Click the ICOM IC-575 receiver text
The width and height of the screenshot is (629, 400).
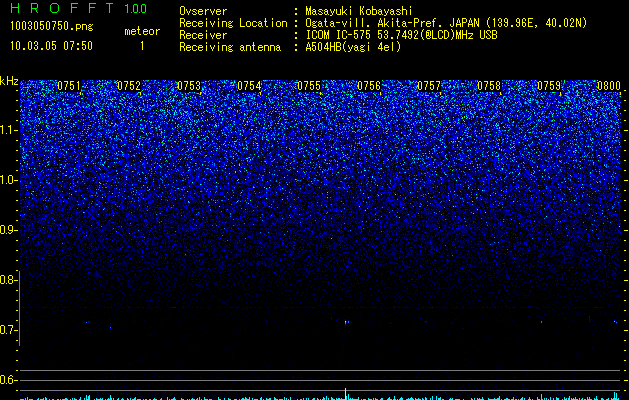click(401, 35)
